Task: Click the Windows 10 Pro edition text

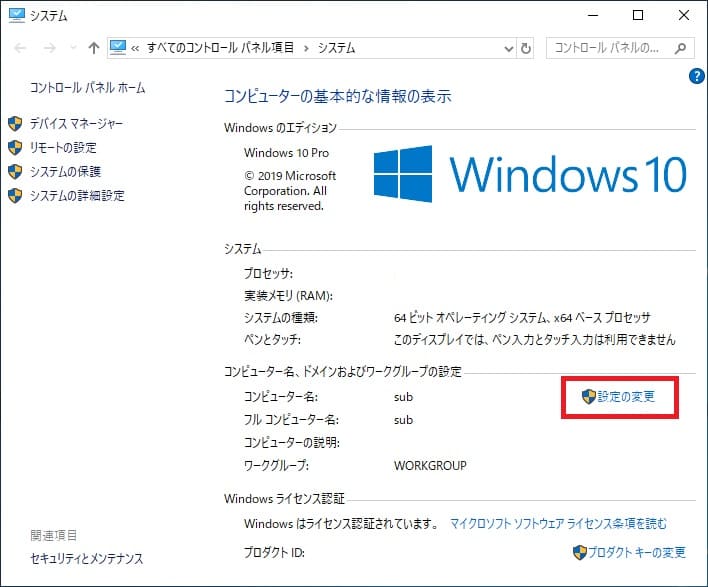Action: pos(287,153)
